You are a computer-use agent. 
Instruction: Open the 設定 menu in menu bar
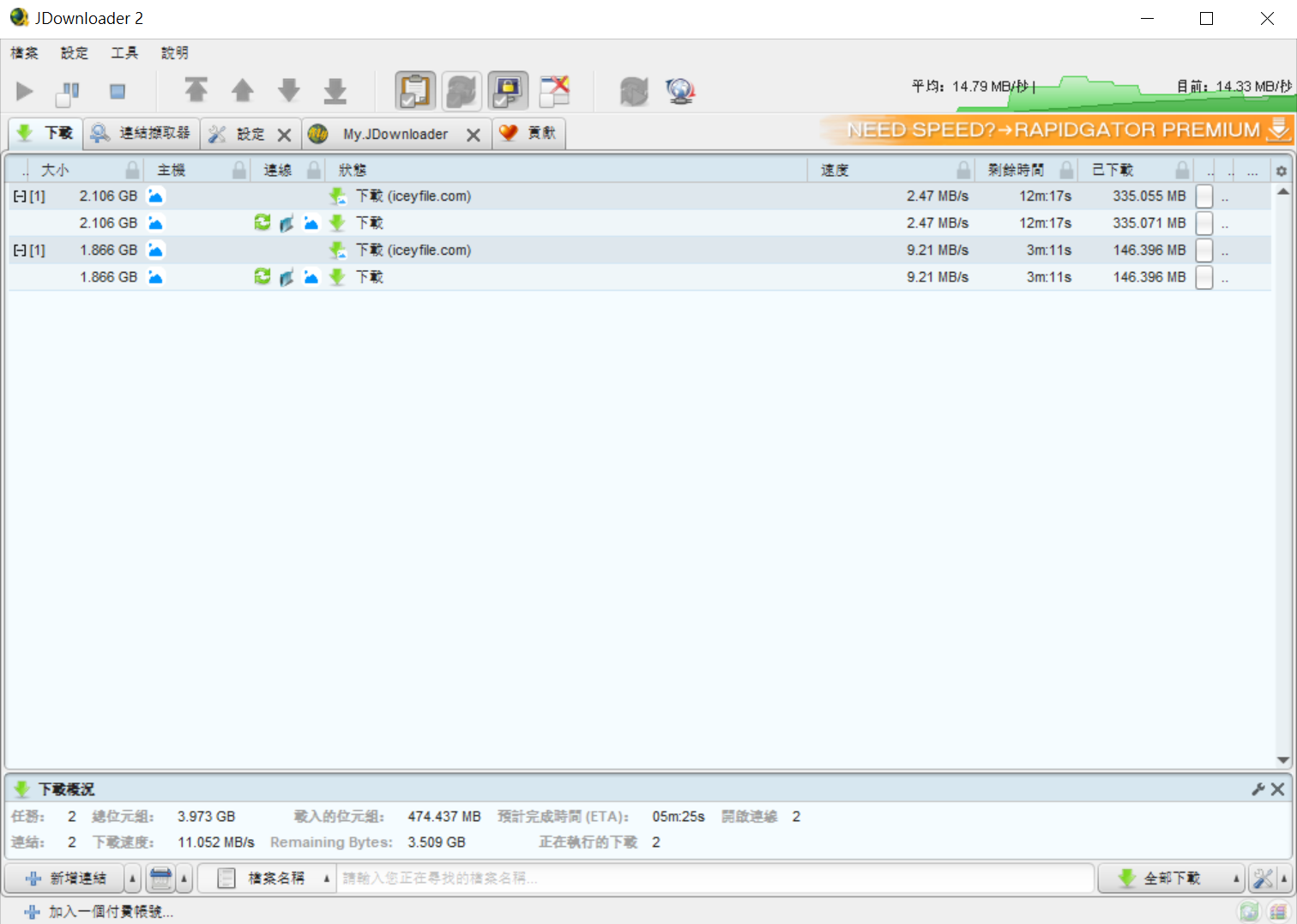point(75,53)
